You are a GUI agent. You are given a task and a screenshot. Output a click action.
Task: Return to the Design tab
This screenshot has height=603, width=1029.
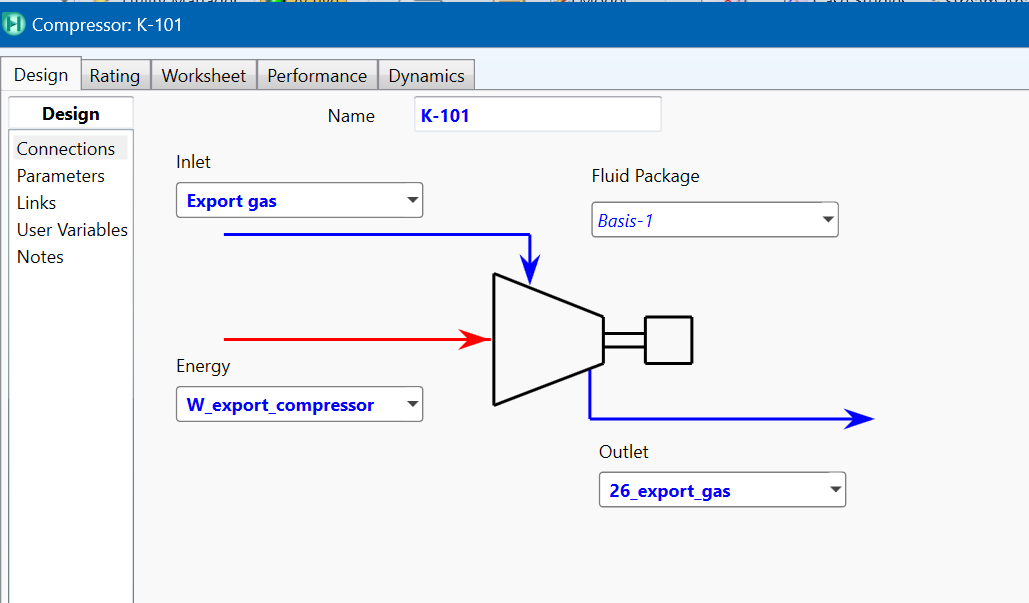point(41,73)
